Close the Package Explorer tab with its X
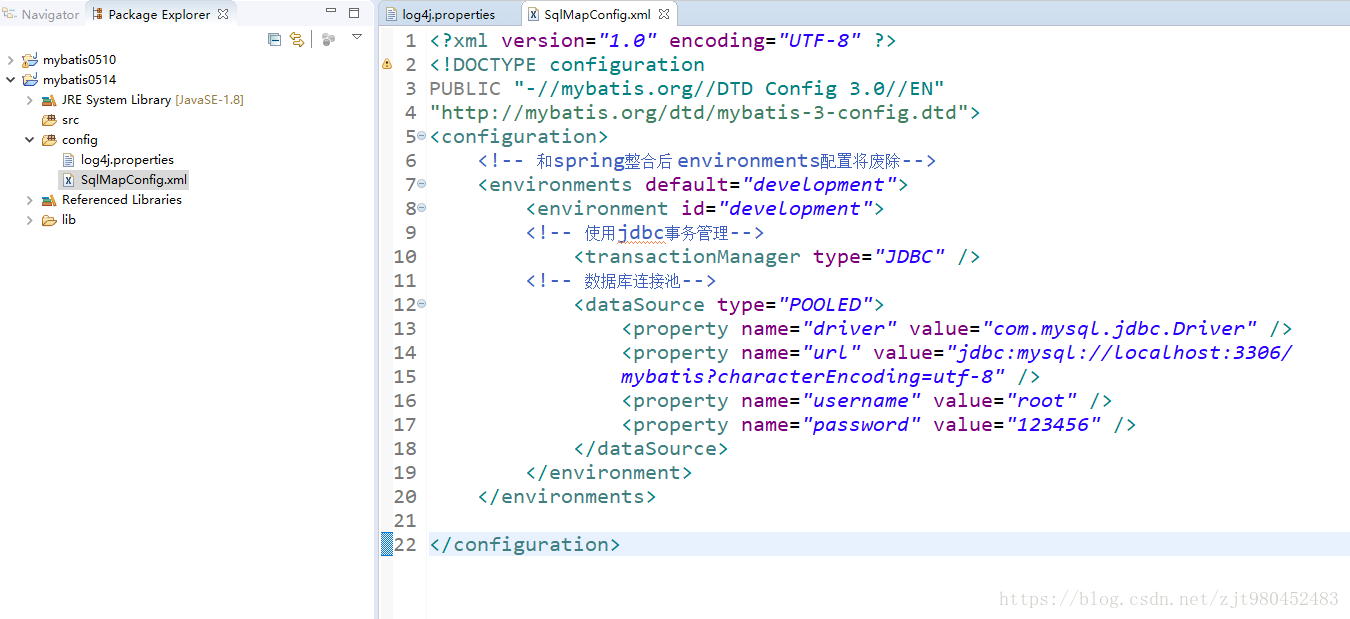 click(223, 14)
